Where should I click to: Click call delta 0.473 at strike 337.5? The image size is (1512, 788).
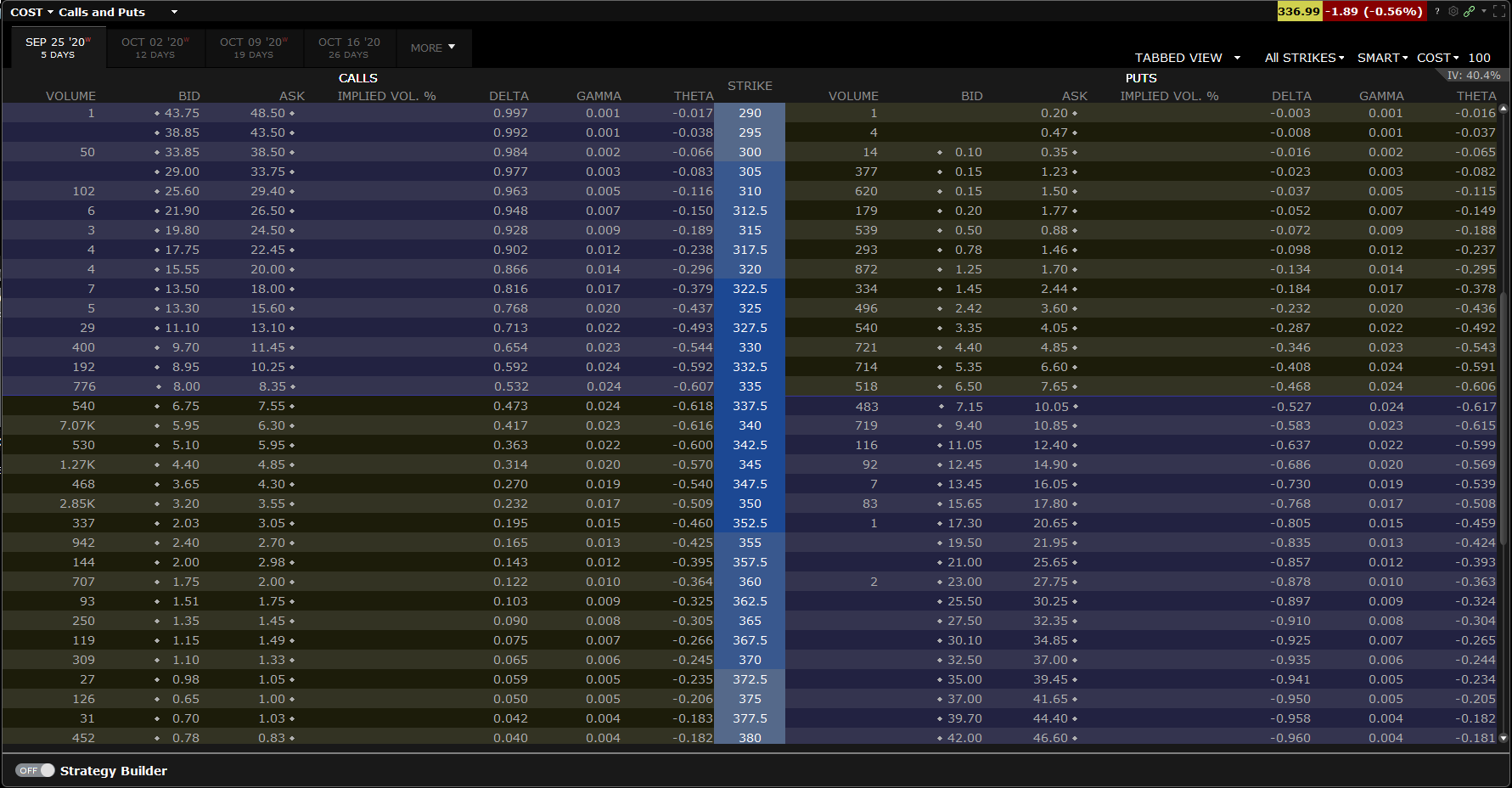[x=510, y=406]
